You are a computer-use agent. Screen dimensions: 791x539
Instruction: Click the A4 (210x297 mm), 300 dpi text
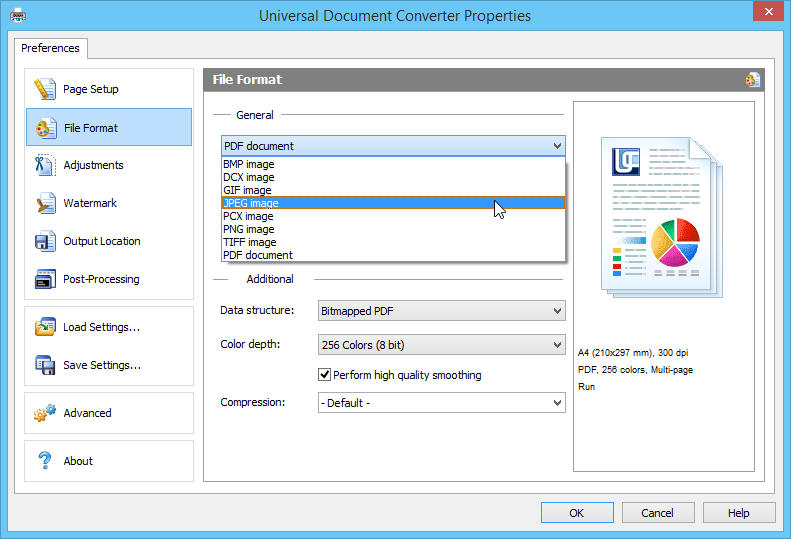[633, 353]
